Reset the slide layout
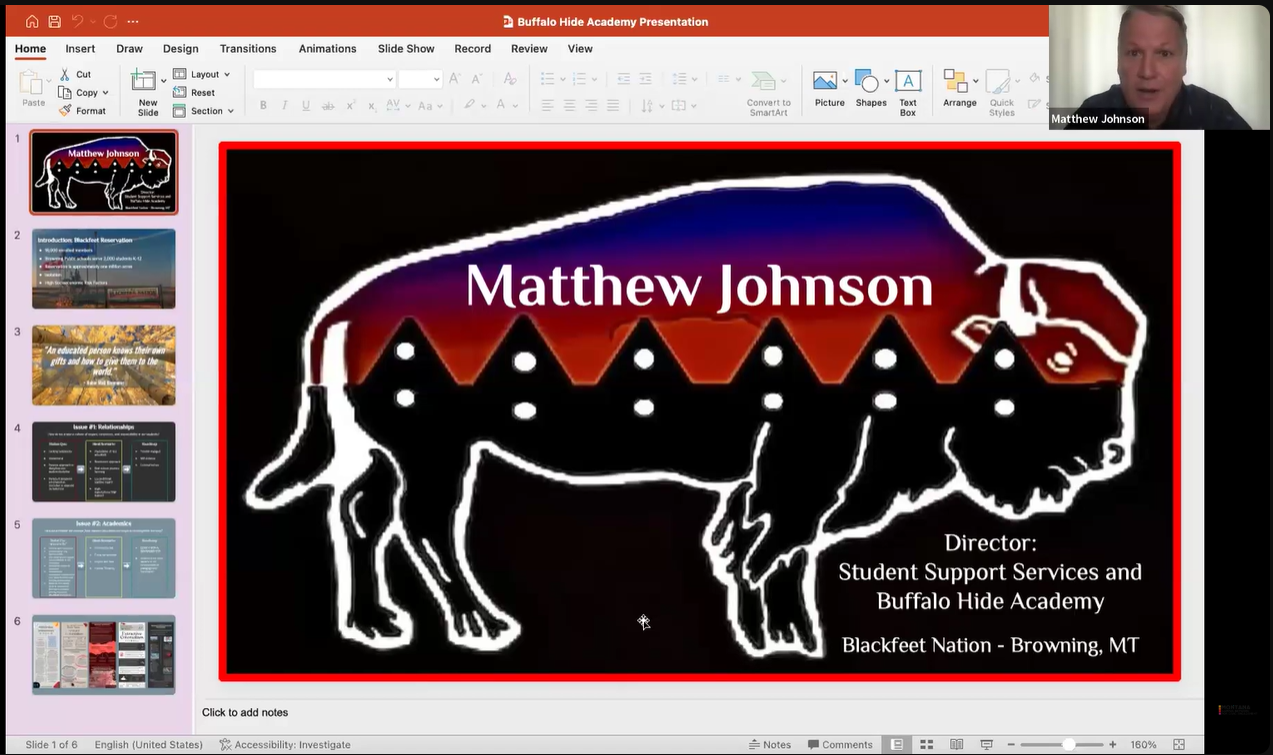 (194, 92)
